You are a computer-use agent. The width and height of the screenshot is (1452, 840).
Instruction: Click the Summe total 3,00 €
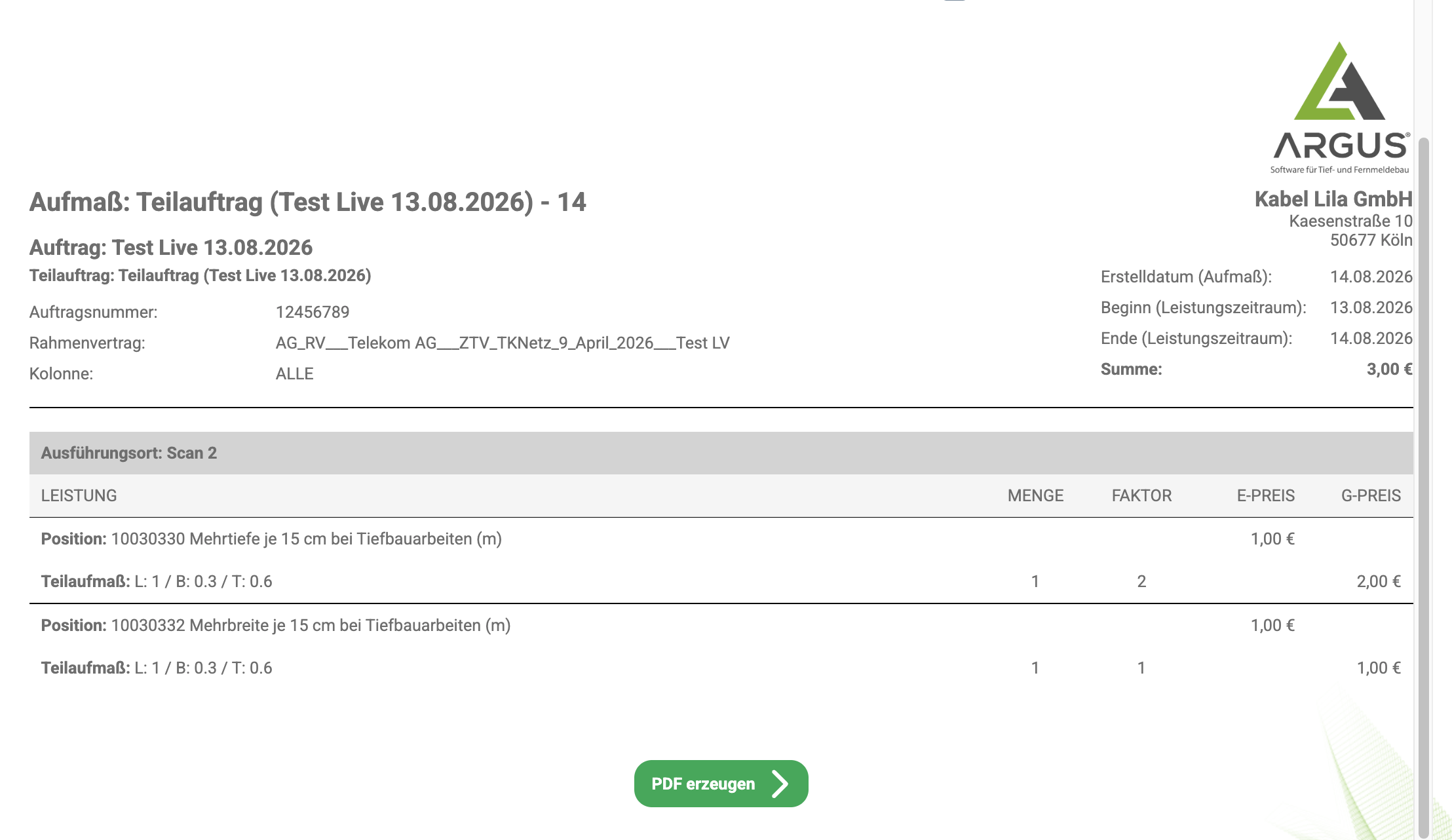coord(1389,369)
